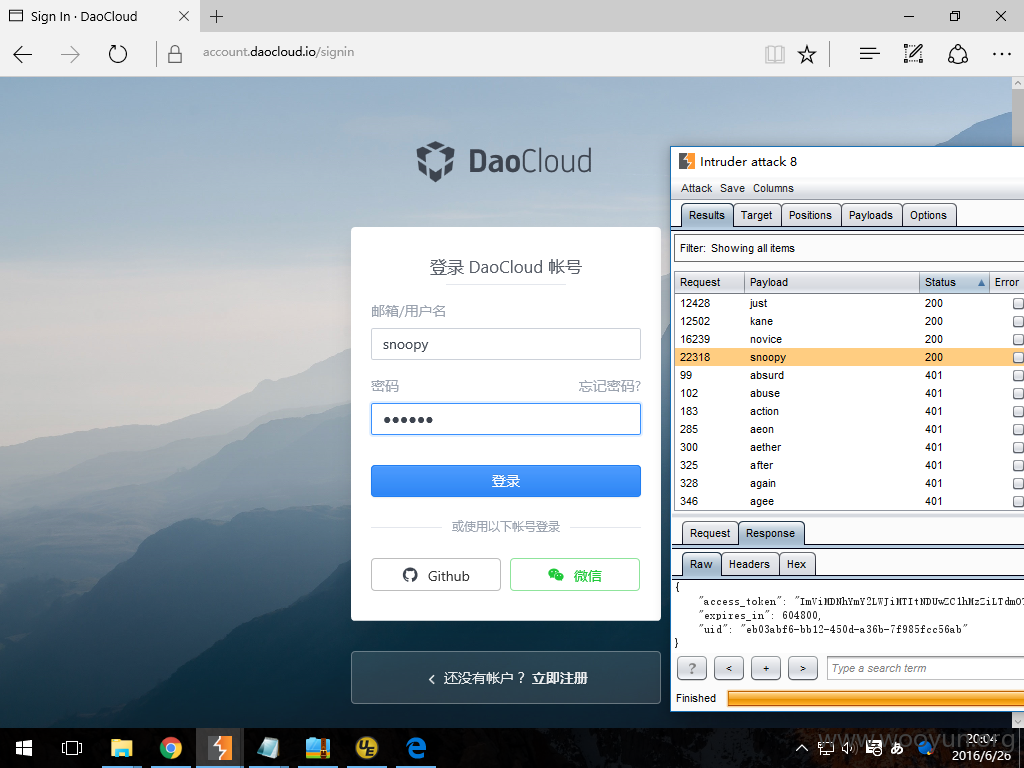Click the username field containing snoopy

tap(505, 344)
